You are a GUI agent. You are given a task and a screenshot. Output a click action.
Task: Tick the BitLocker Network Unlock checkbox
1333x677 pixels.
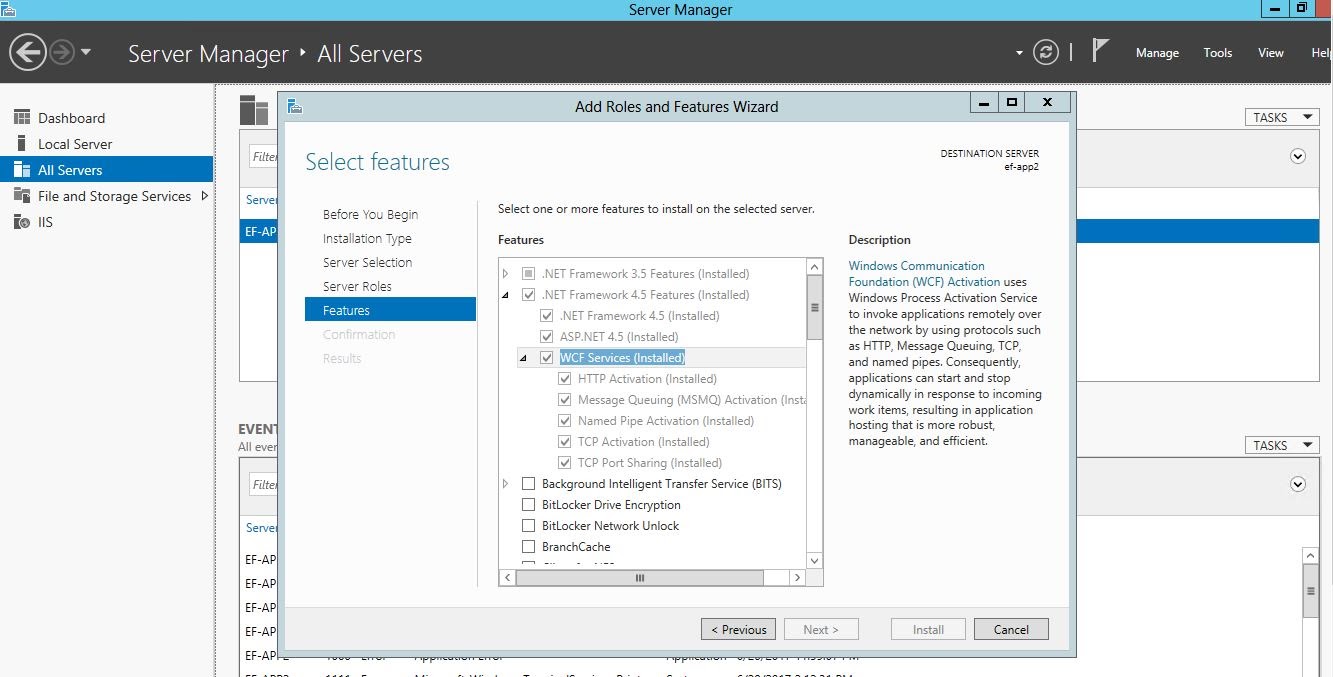tap(529, 526)
